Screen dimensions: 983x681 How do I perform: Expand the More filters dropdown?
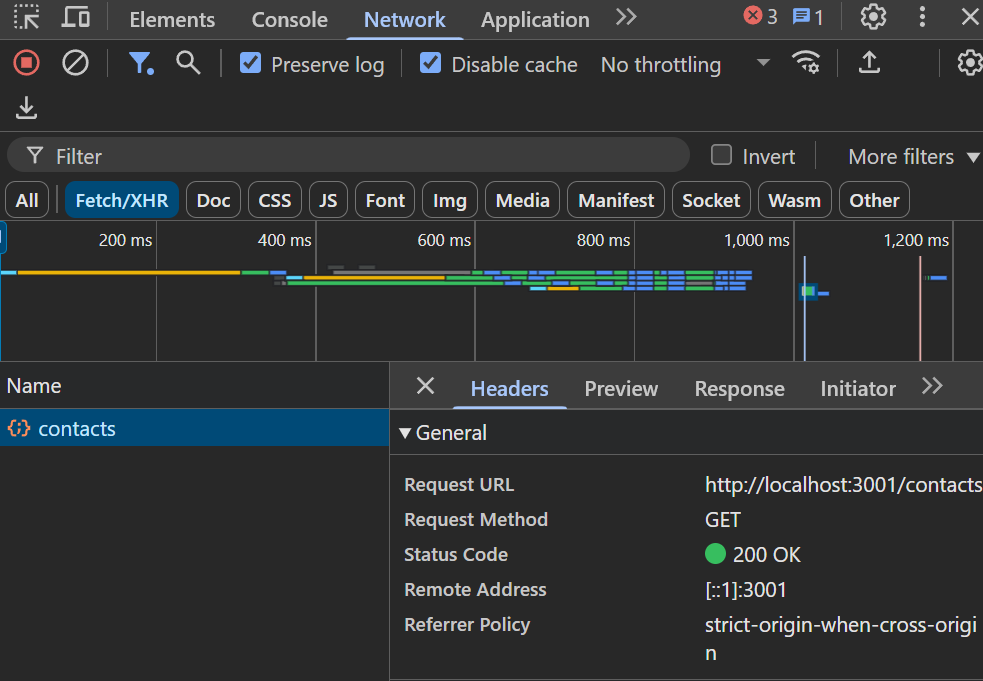(913, 157)
